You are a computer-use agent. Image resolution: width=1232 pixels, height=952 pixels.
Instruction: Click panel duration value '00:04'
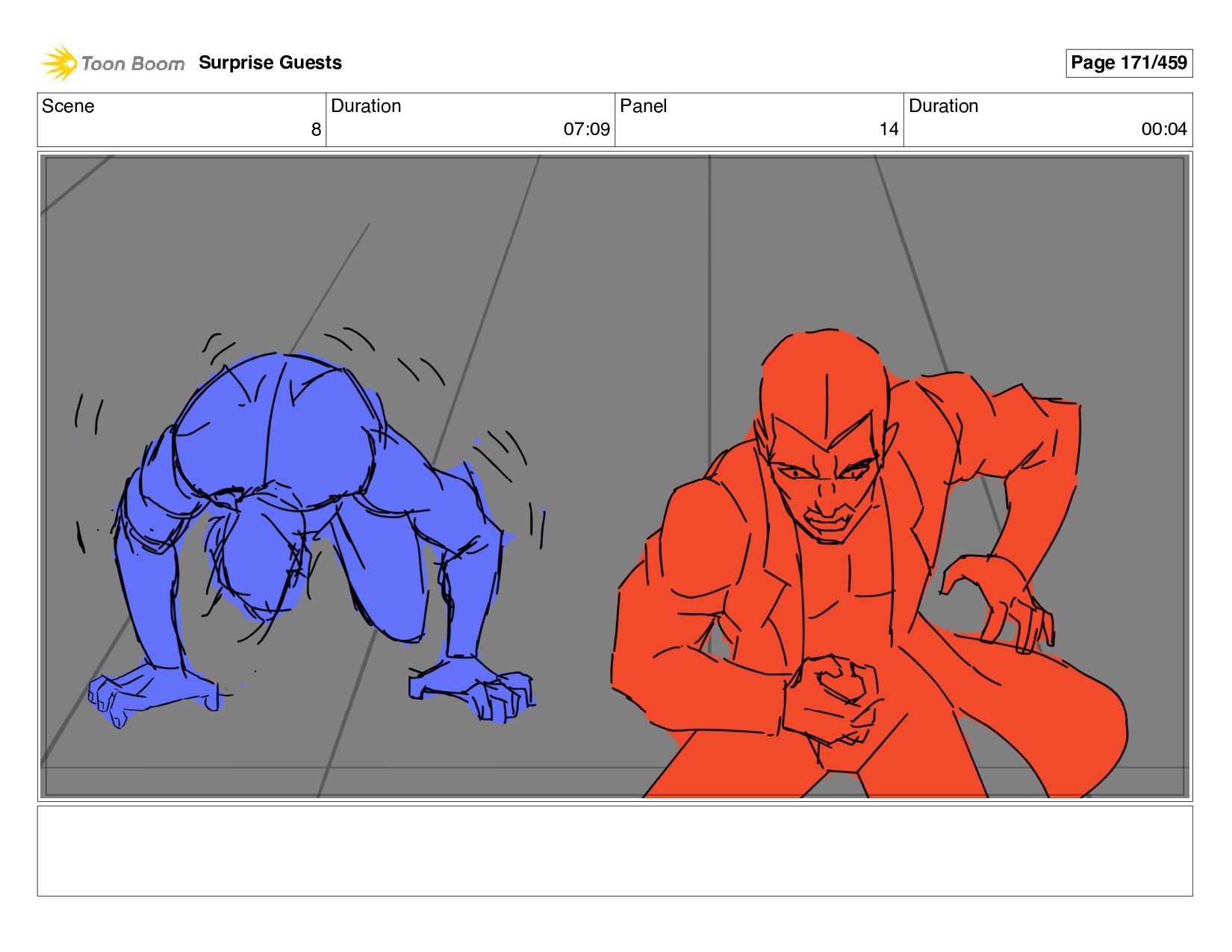(1163, 129)
